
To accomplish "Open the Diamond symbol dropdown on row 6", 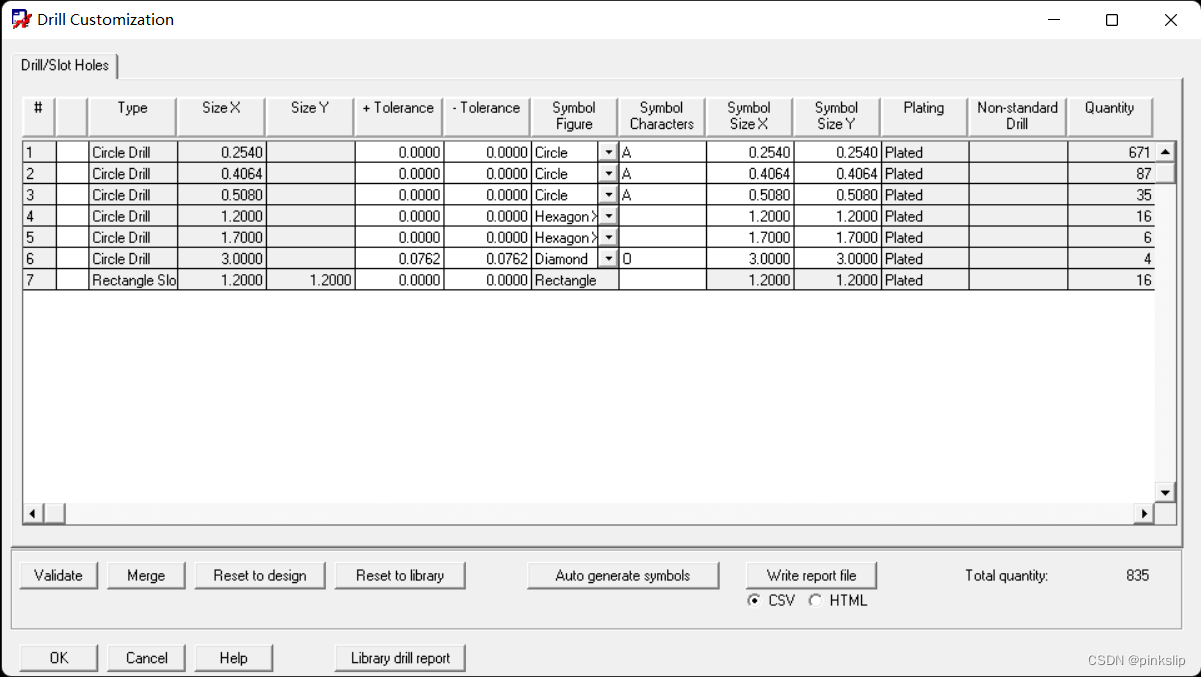I will [608, 258].
